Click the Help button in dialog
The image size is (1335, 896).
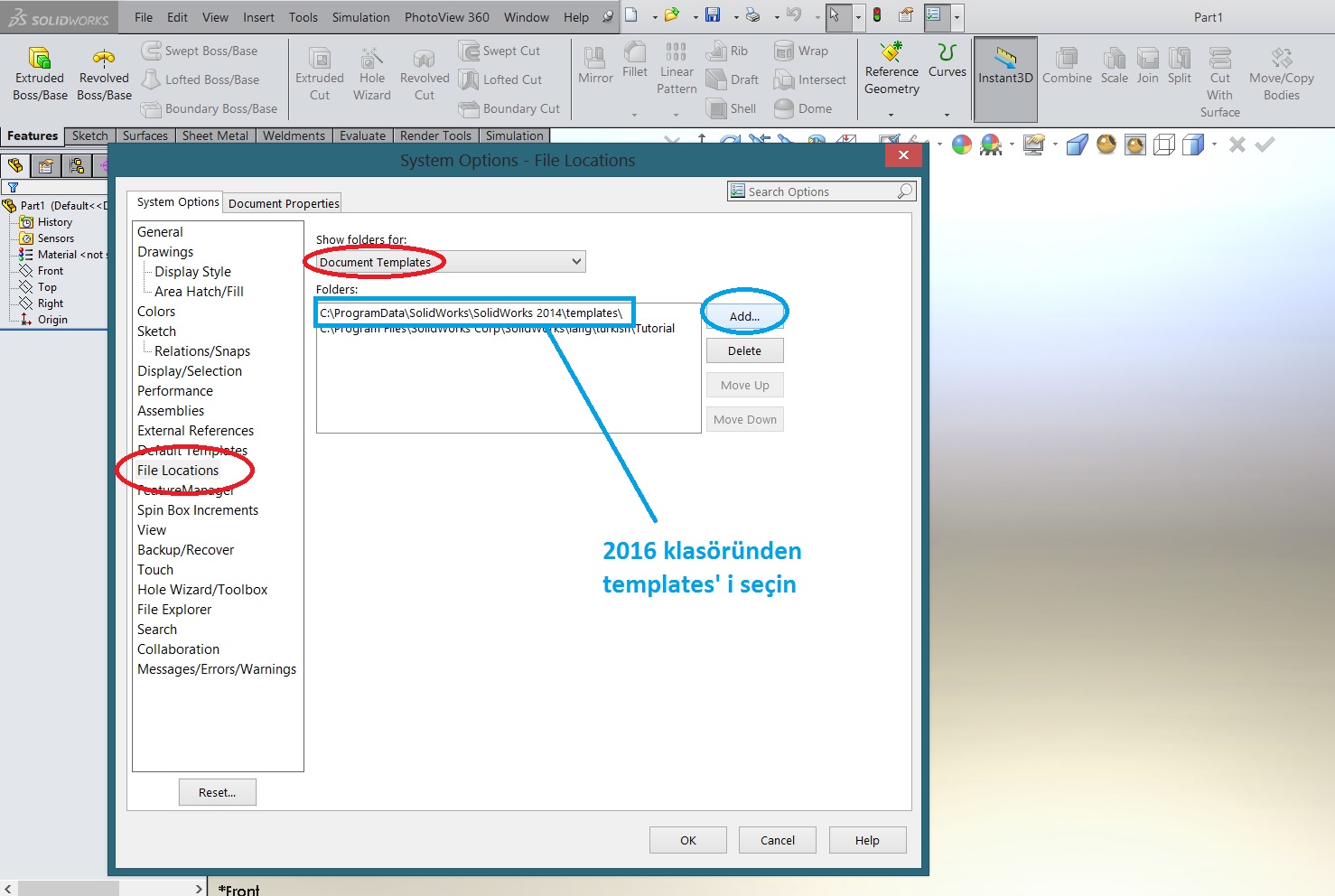[x=867, y=840]
